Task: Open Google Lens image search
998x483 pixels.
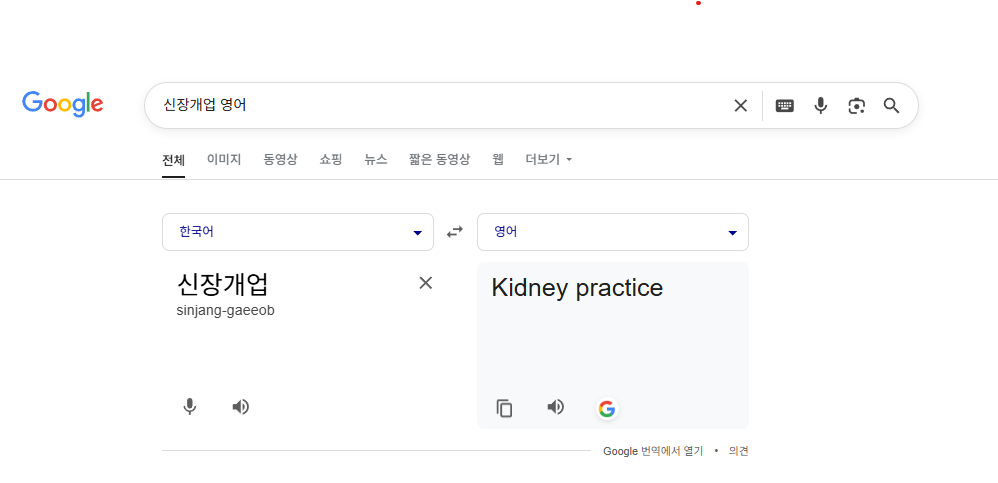Action: click(857, 106)
